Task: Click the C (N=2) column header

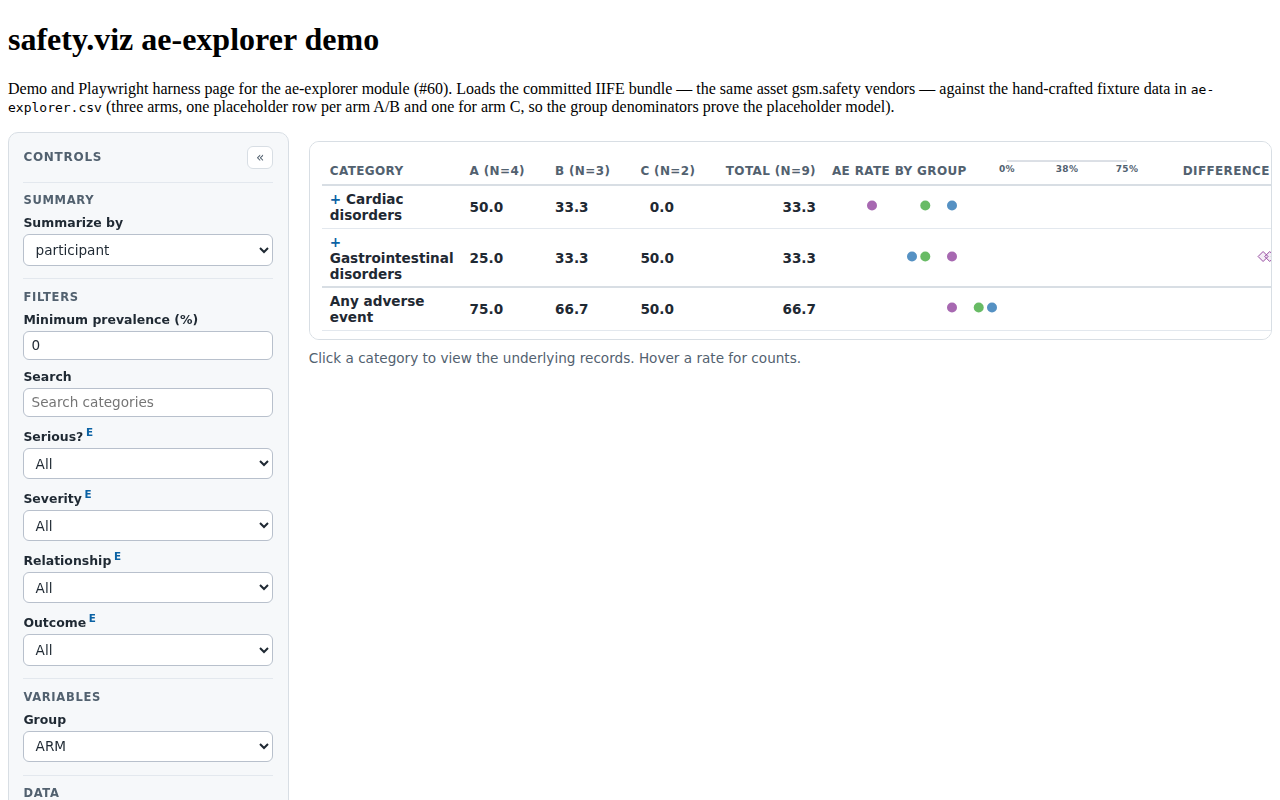Action: click(x=668, y=170)
